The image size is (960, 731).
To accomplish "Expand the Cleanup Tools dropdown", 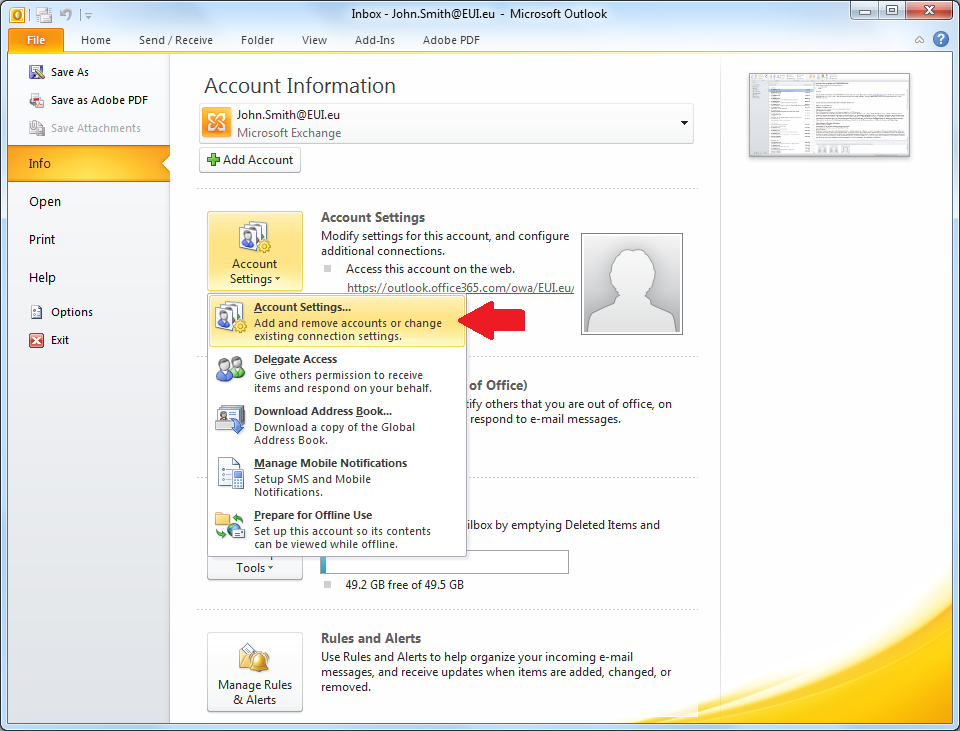I will coord(255,568).
